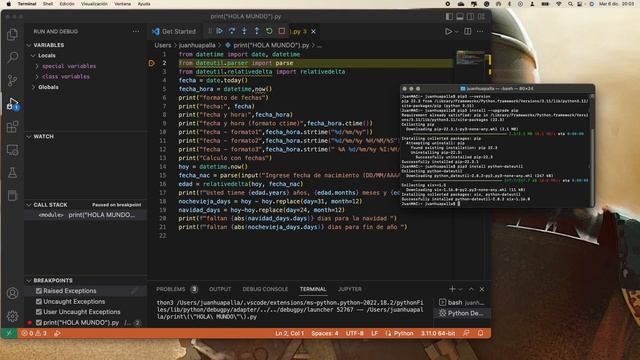Switch to the JUPYTER tab
Image resolution: width=640 pixels, height=360 pixels.
pos(350,289)
